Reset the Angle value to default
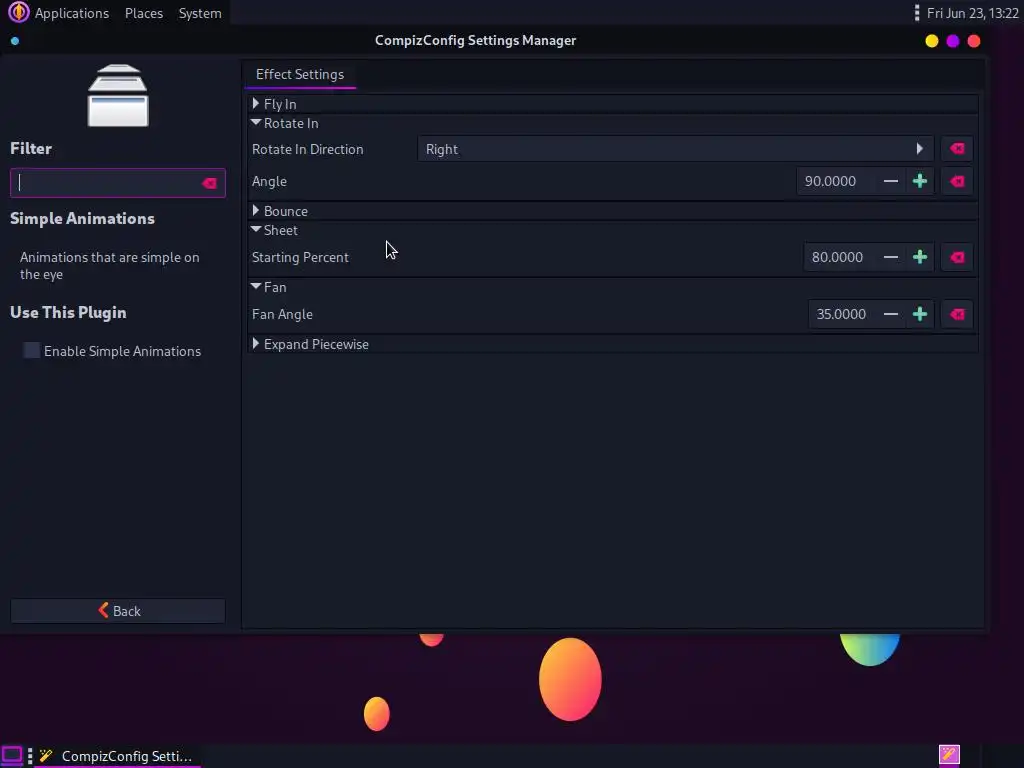1024x768 pixels. click(x=957, y=181)
